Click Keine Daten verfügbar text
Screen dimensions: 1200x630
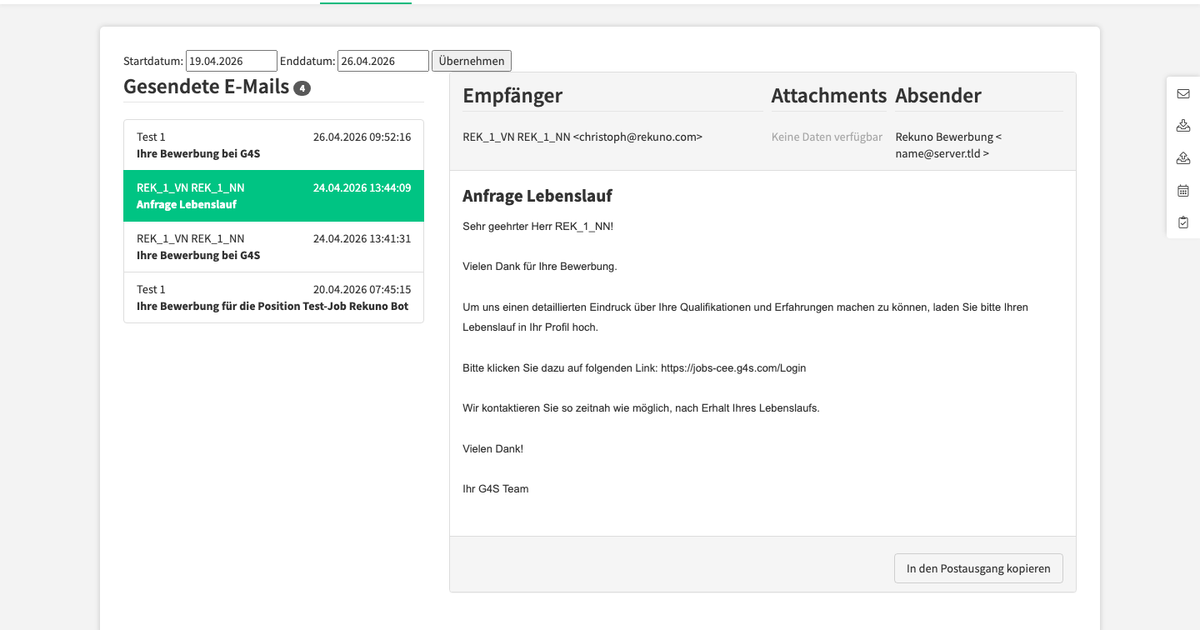pyautogui.click(x=827, y=137)
